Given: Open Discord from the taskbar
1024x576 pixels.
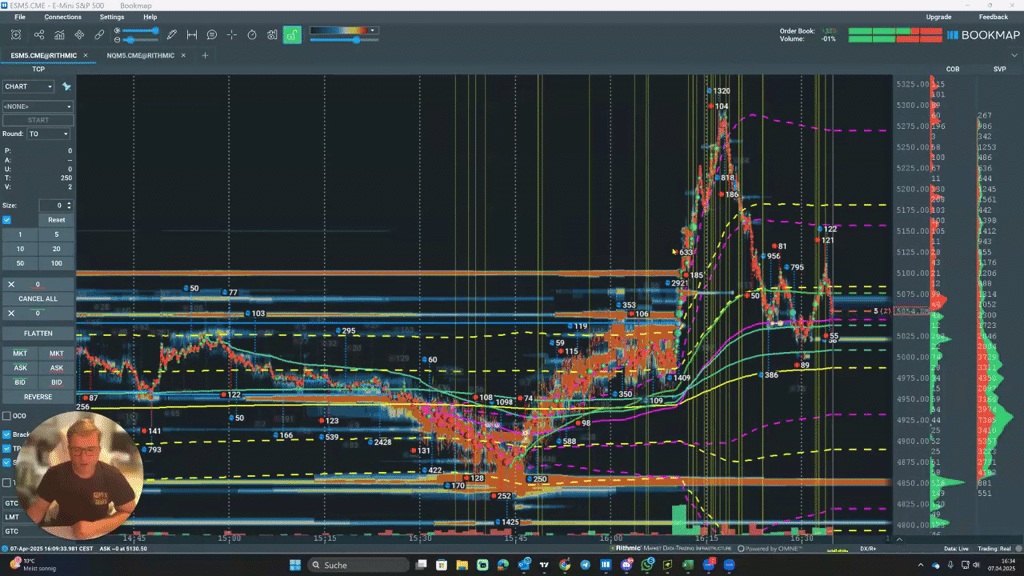Looking at the screenshot, I should pyautogui.click(x=626, y=565).
